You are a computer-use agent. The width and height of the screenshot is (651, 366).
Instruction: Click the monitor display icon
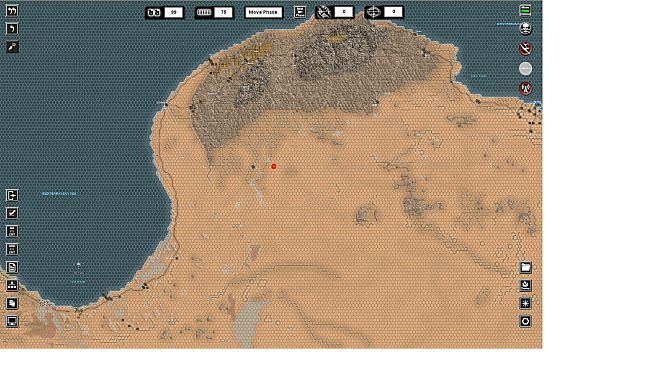[12, 321]
